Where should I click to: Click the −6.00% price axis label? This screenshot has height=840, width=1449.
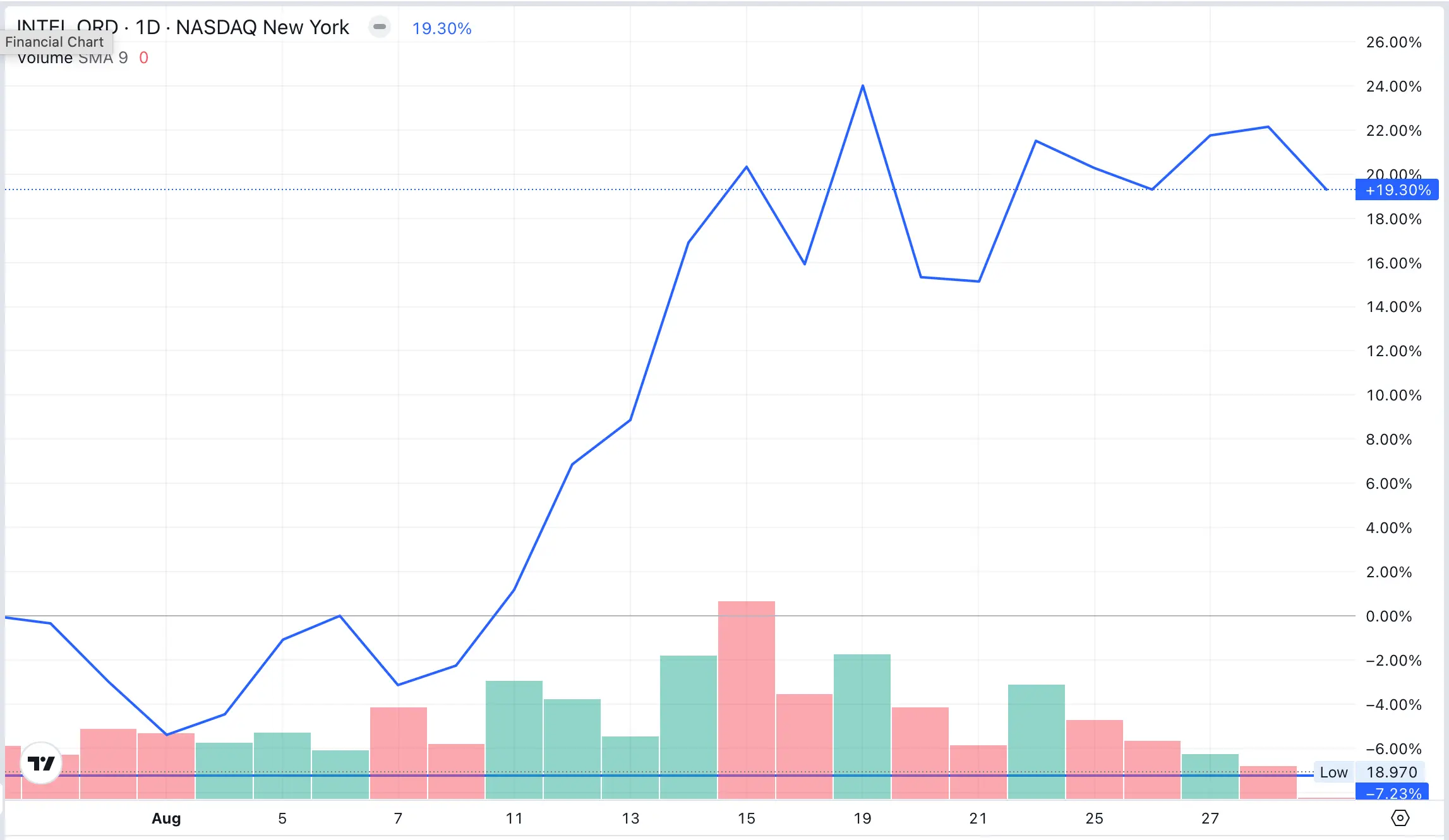tap(1393, 749)
